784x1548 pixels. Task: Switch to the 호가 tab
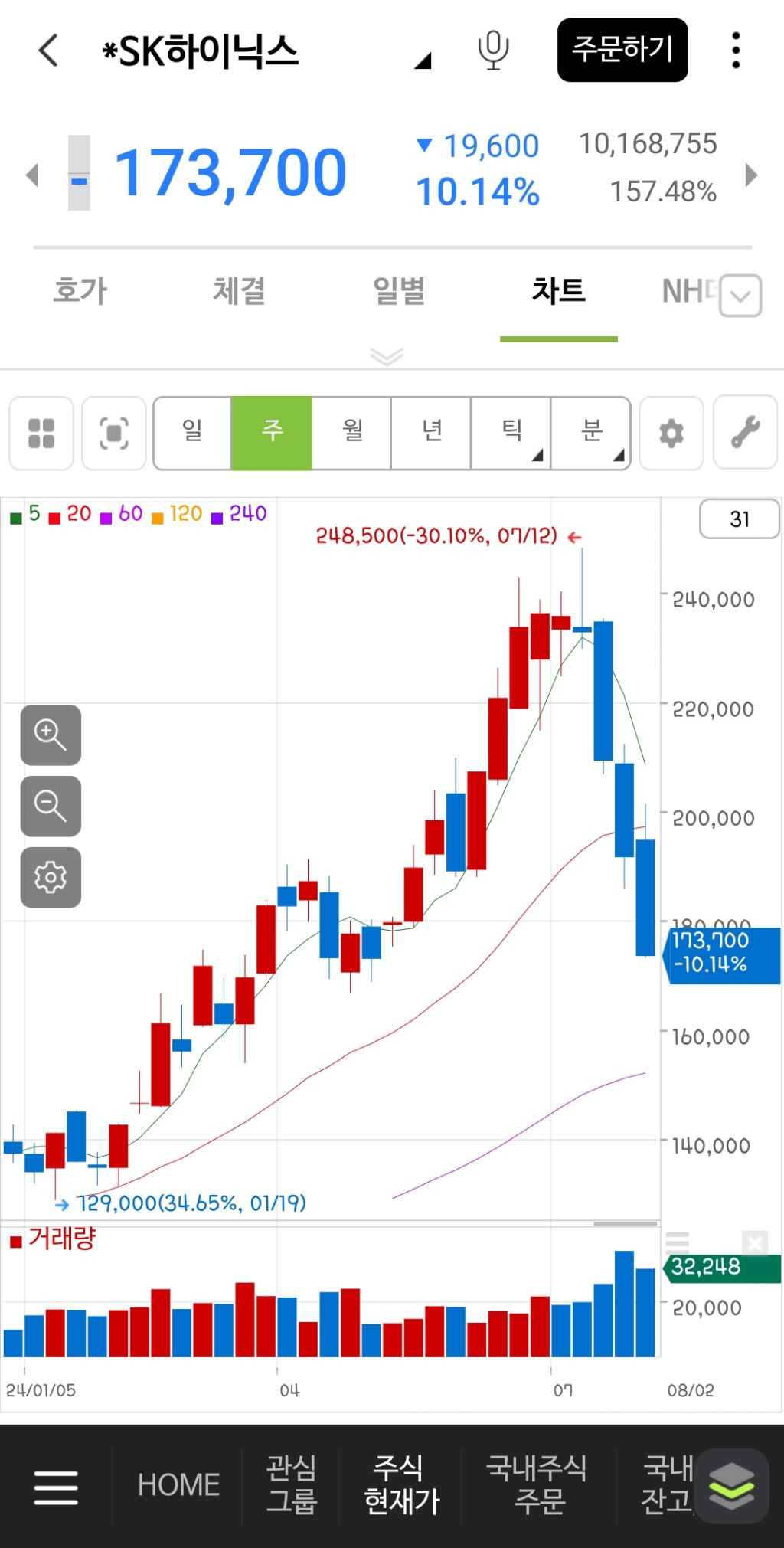tap(80, 292)
